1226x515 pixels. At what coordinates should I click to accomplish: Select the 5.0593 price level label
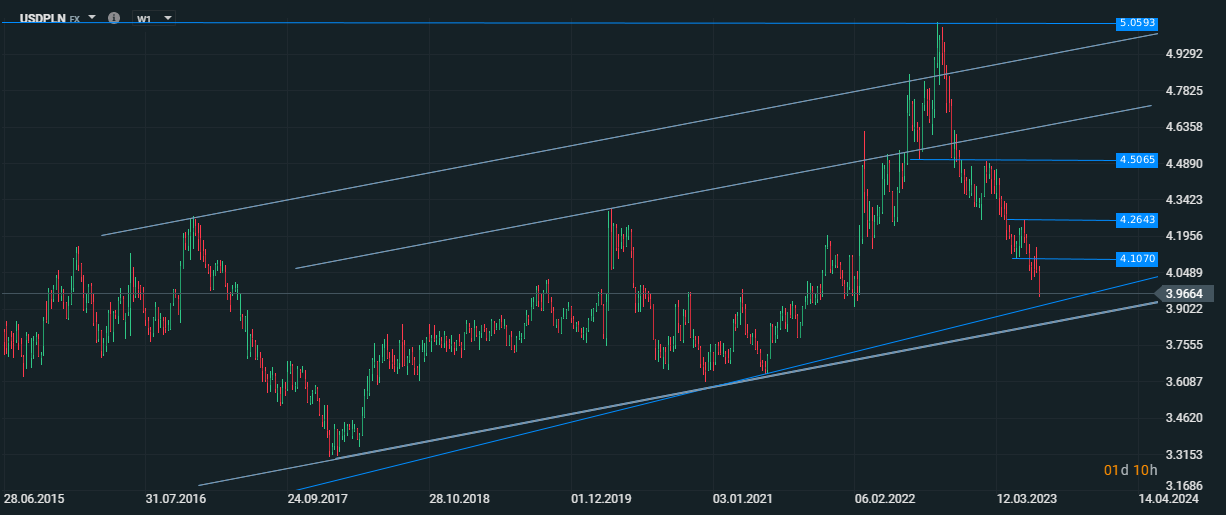click(x=1136, y=22)
